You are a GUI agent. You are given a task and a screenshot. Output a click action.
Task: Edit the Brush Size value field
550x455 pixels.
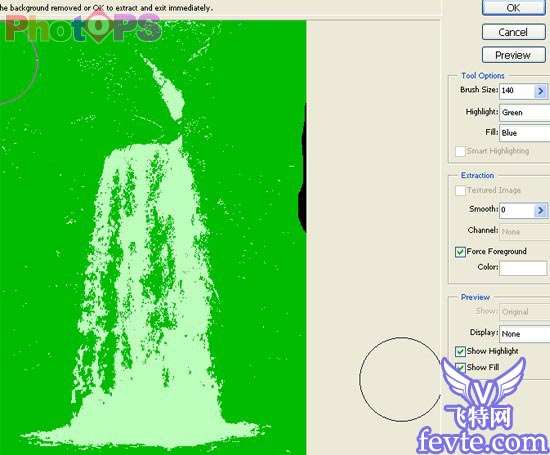pos(517,91)
